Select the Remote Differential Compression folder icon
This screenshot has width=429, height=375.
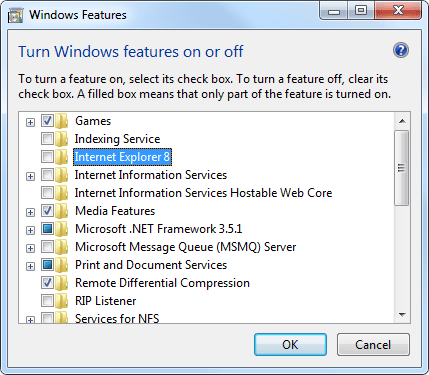pos(62,283)
